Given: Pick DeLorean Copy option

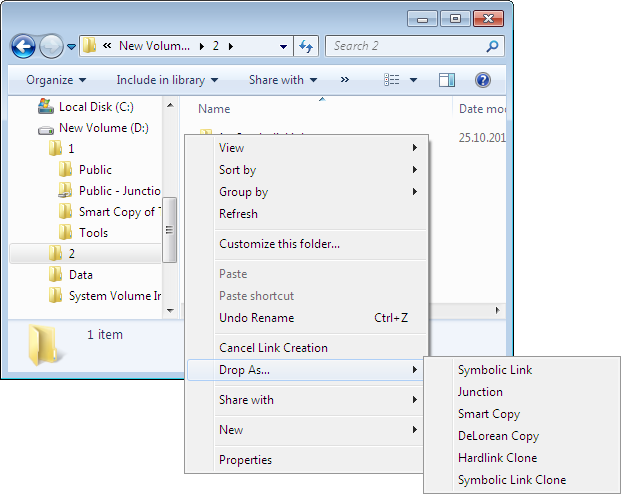Looking at the screenshot, I should 498,436.
